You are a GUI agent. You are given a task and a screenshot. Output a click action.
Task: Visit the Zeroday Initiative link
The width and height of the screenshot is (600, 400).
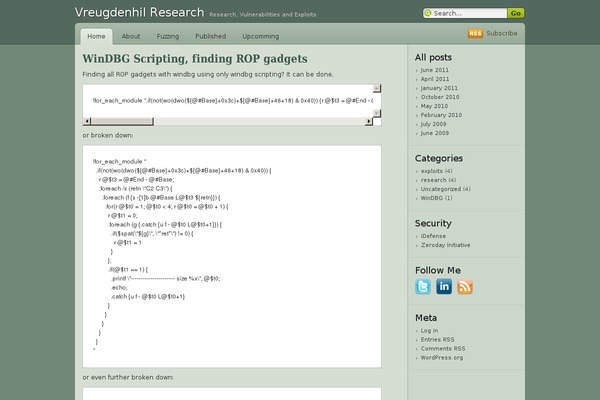445,245
